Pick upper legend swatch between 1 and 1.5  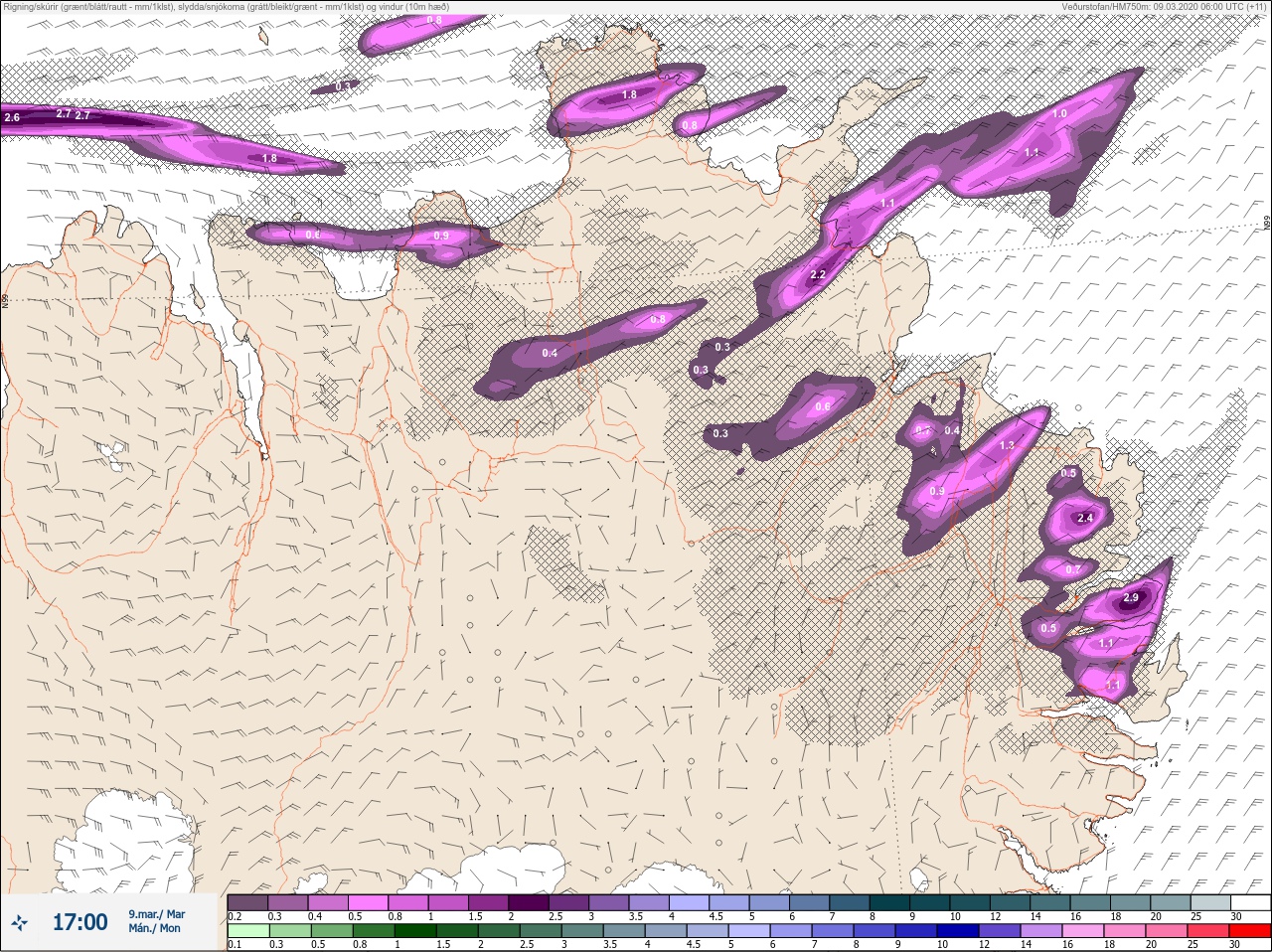click(449, 901)
